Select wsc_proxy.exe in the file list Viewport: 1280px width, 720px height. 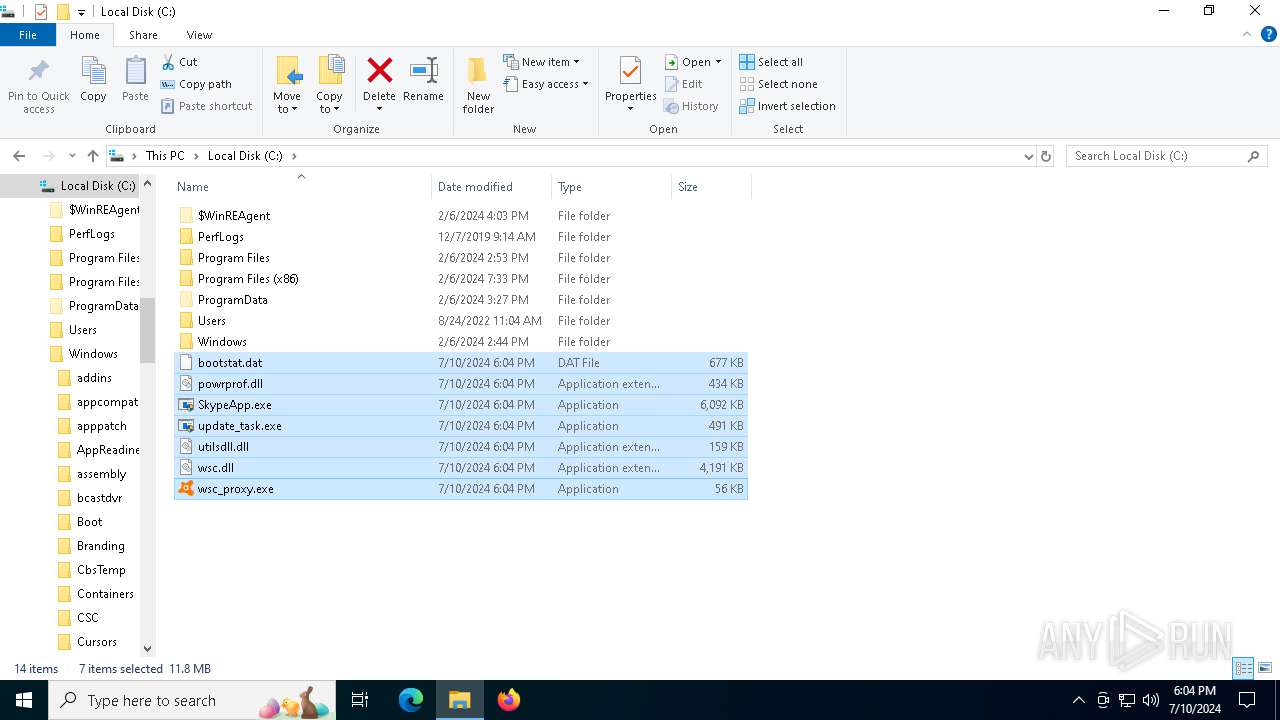coord(460,489)
